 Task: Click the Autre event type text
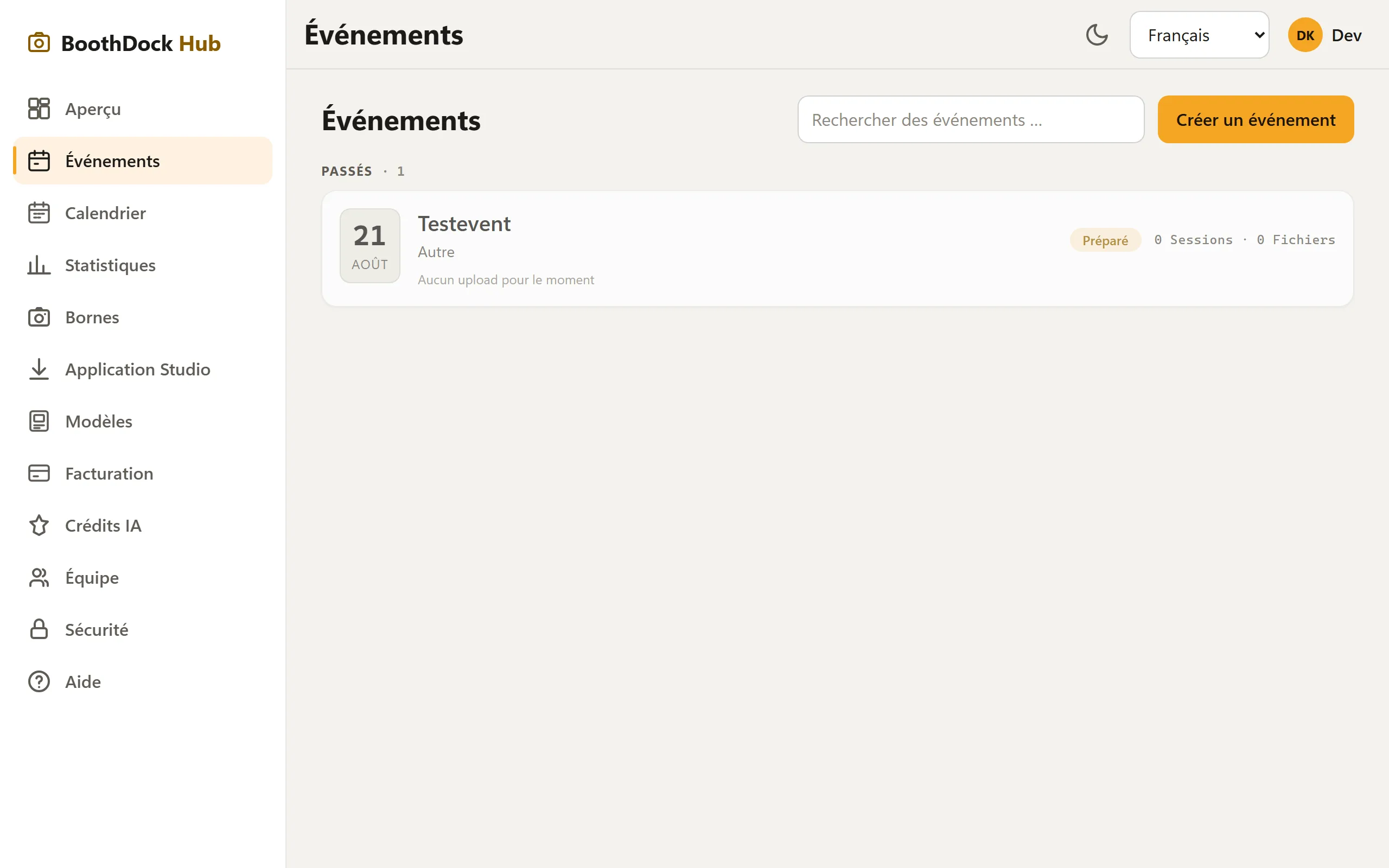coord(436,252)
